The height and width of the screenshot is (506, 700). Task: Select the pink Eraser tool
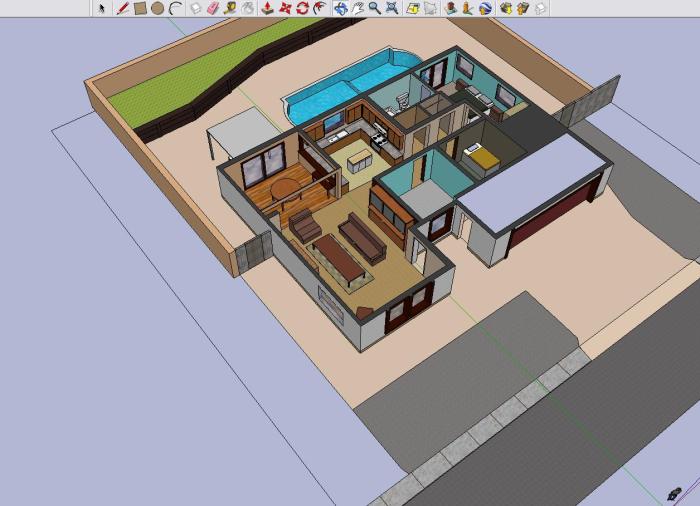click(212, 8)
